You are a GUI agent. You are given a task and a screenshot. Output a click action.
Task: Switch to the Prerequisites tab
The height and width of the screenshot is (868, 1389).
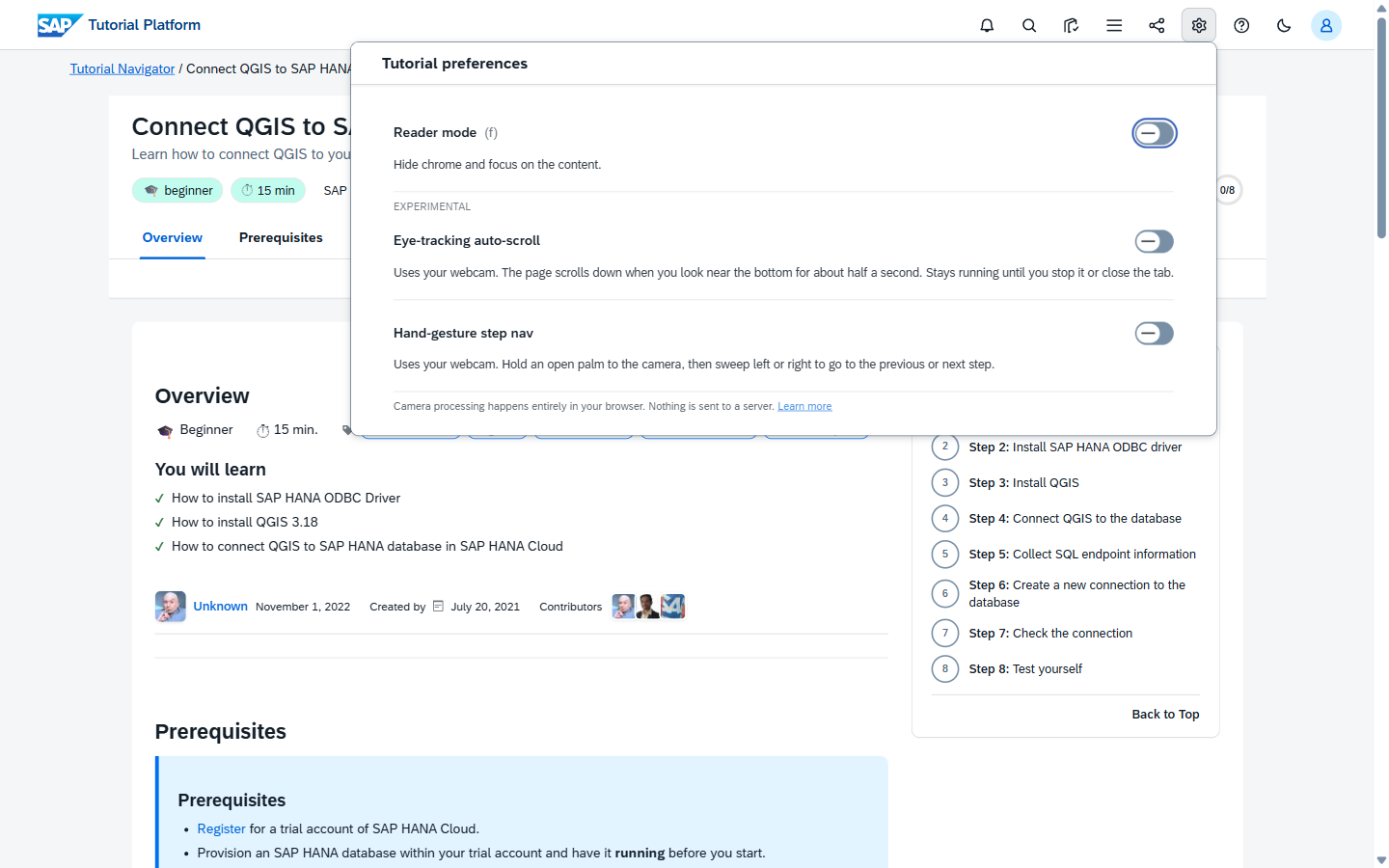[281, 238]
